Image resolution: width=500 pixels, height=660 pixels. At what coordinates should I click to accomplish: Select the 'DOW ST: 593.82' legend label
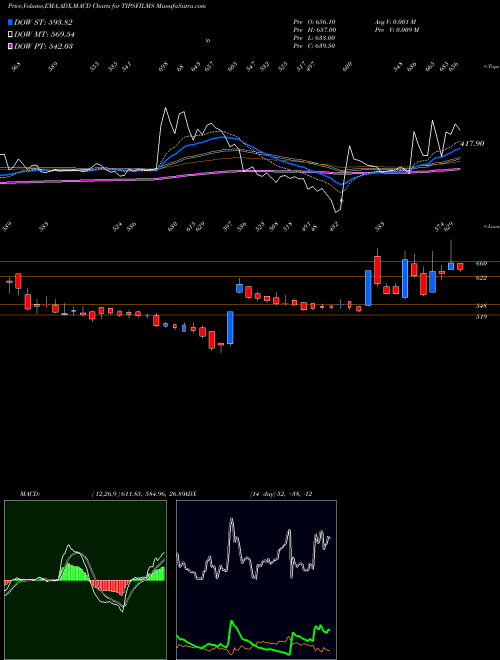43,22
